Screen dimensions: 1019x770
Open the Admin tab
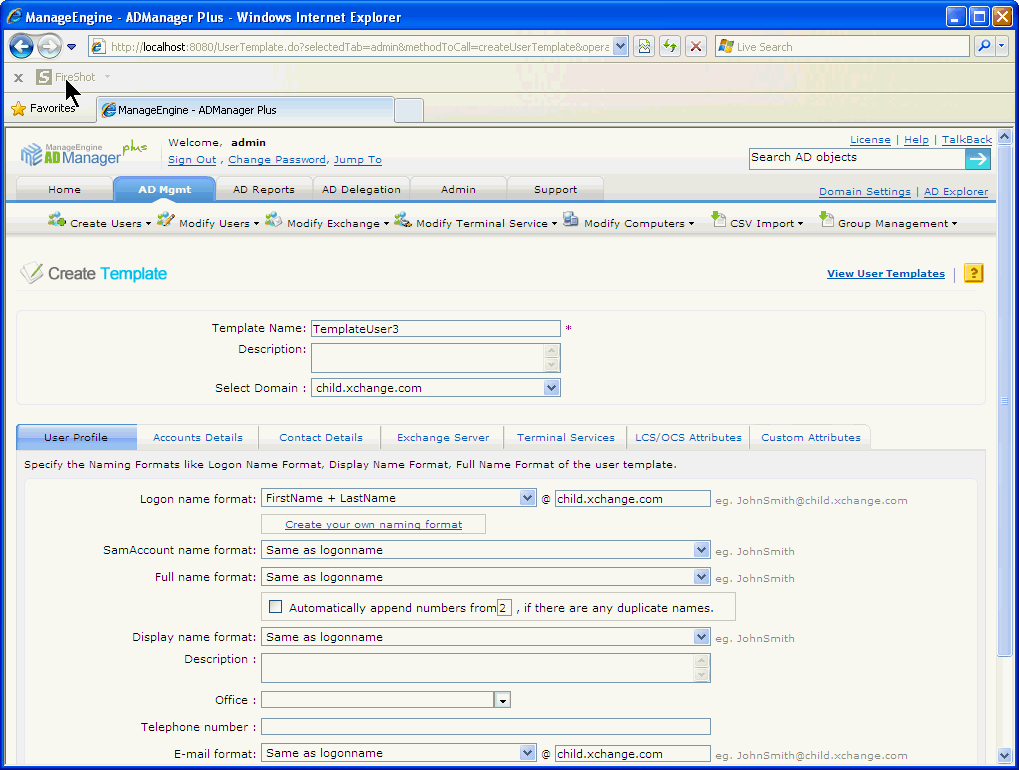click(458, 189)
